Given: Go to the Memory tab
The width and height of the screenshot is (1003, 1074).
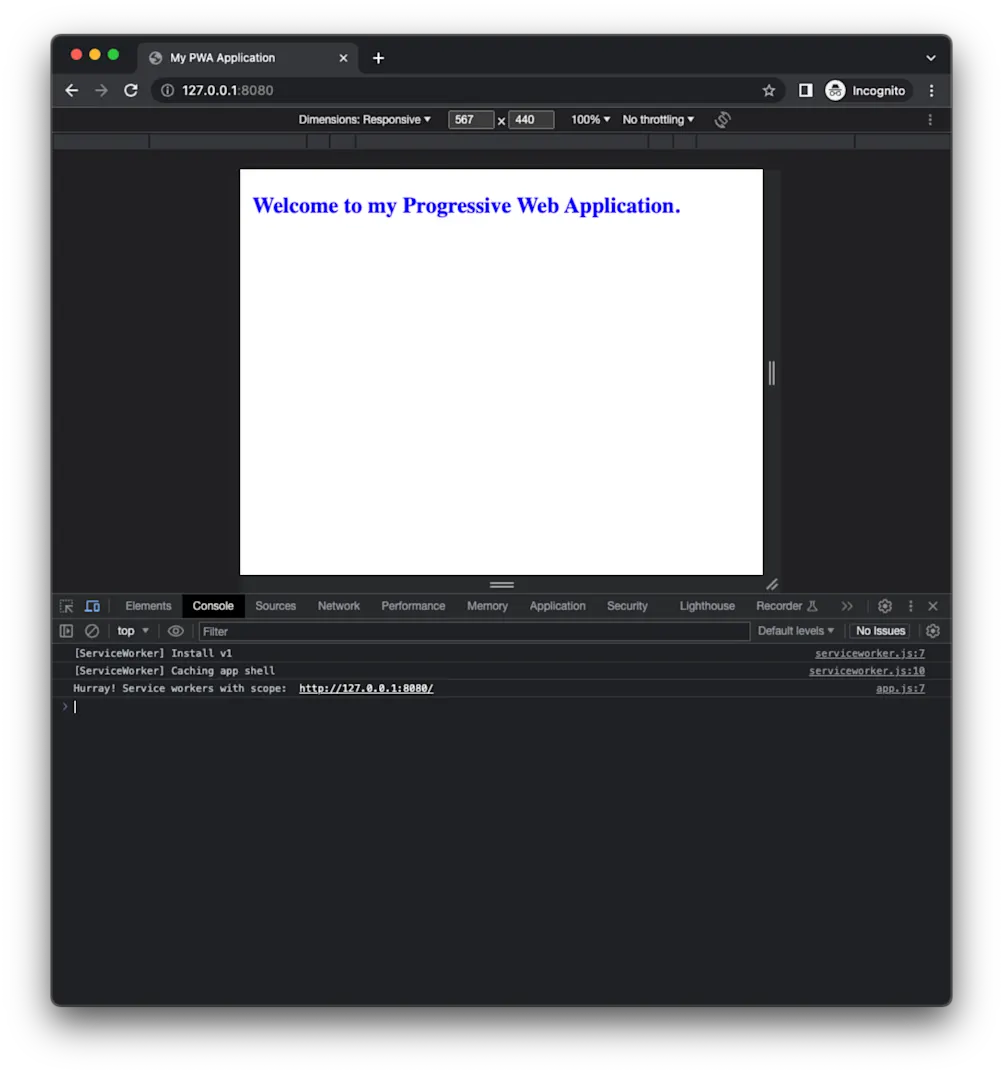Looking at the screenshot, I should (487, 606).
